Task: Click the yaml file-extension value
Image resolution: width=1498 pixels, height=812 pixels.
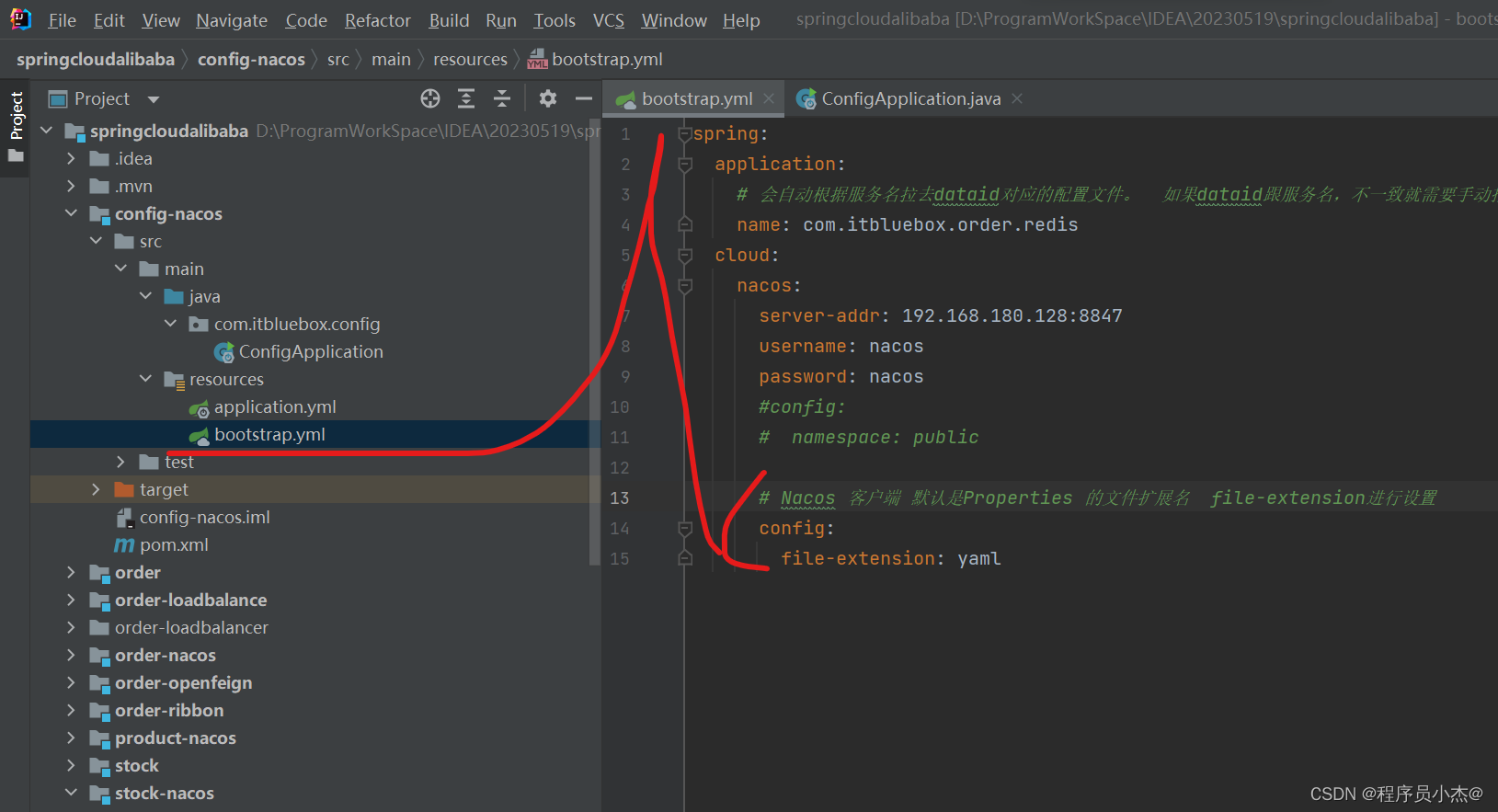Action: click(978, 559)
